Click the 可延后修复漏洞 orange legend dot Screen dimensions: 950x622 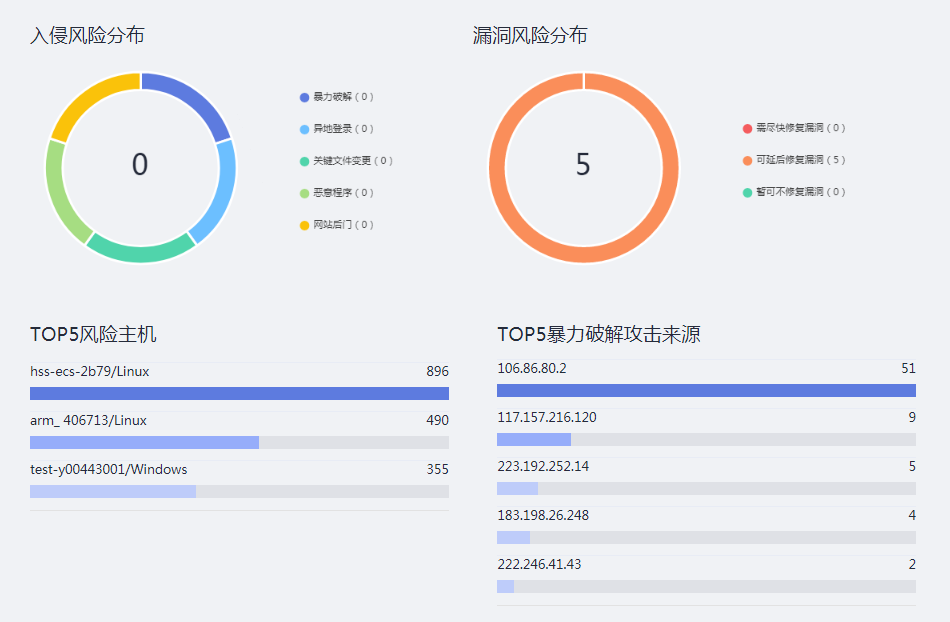[747, 160]
